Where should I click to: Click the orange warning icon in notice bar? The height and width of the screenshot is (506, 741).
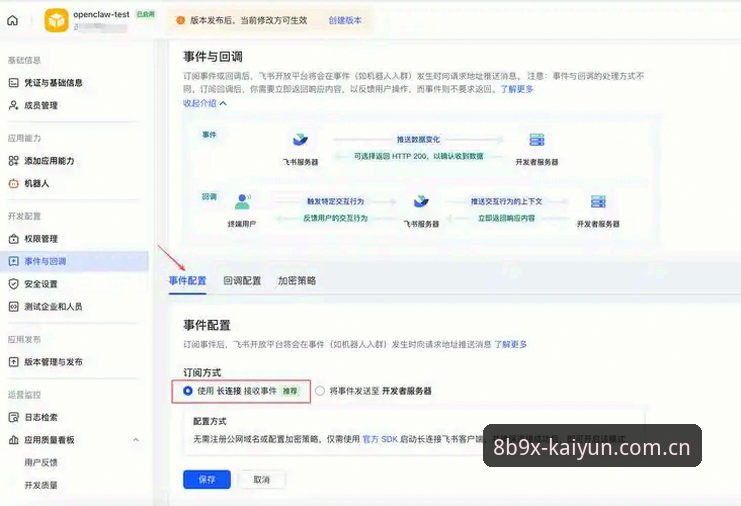pyautogui.click(x=180, y=20)
